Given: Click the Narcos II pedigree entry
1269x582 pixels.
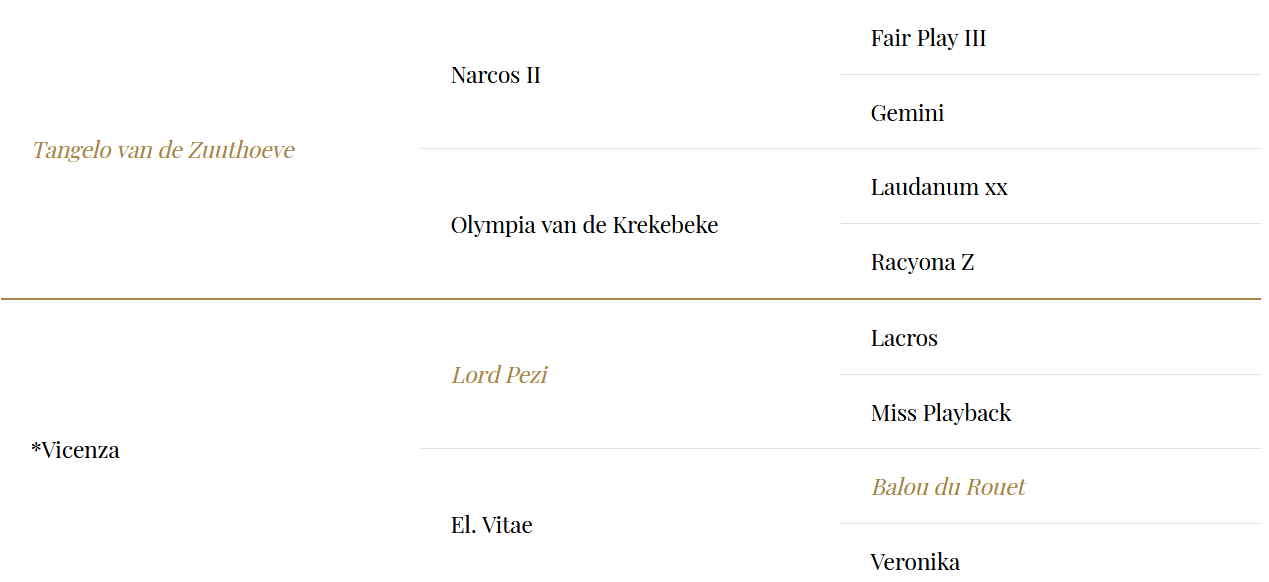Looking at the screenshot, I should 495,75.
